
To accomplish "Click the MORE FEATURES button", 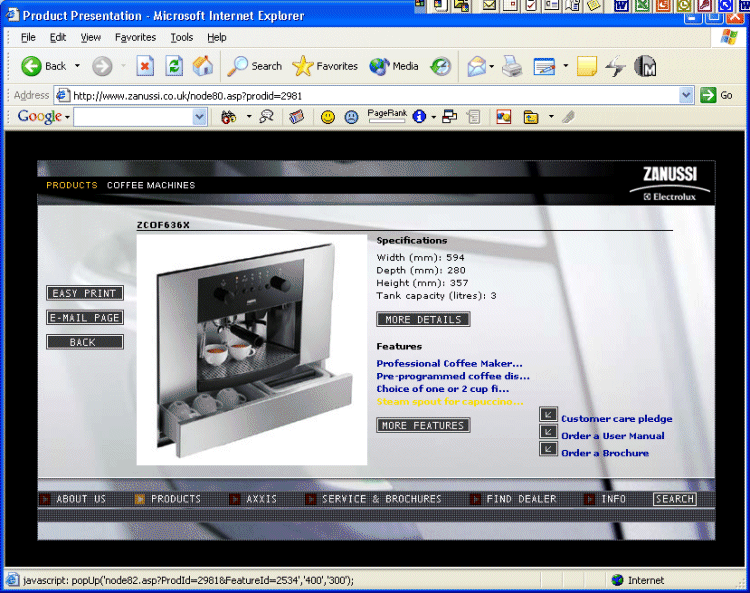I will tap(423, 425).
